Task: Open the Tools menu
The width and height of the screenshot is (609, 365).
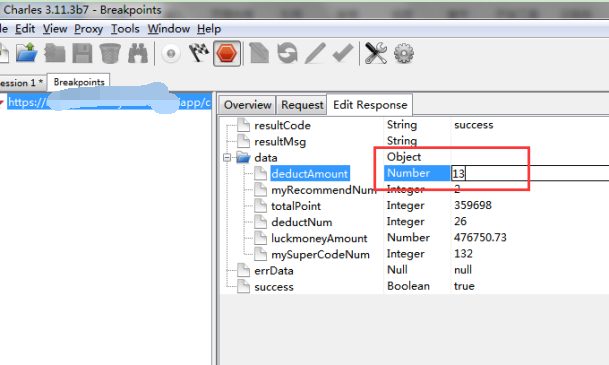Action: (125, 29)
